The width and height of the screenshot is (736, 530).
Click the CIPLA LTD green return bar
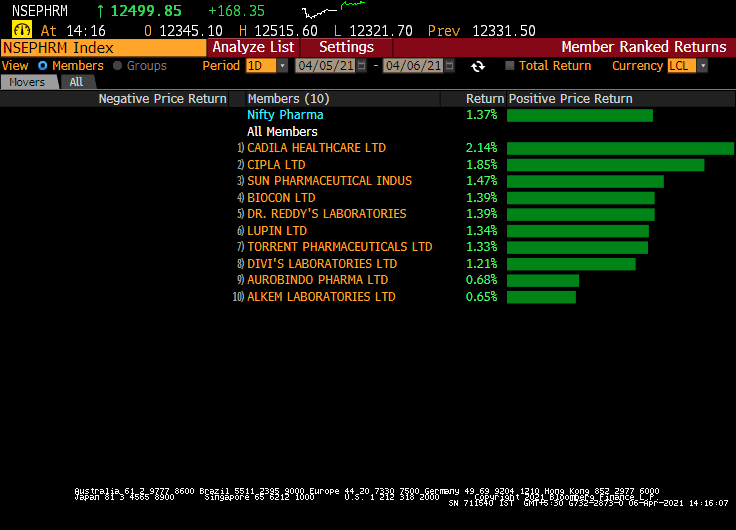pyautogui.click(x=605, y=165)
